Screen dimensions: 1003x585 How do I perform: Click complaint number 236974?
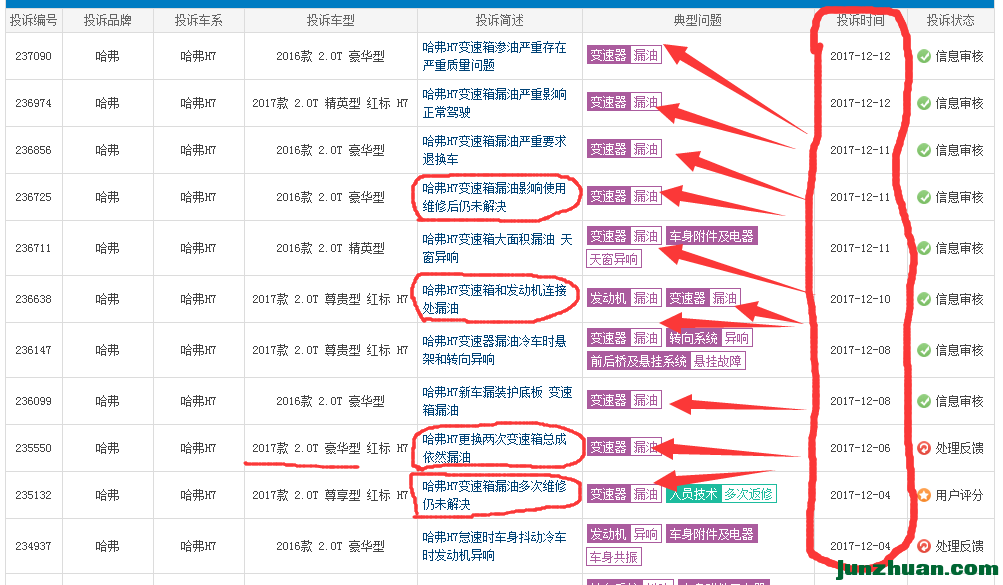pos(33,103)
